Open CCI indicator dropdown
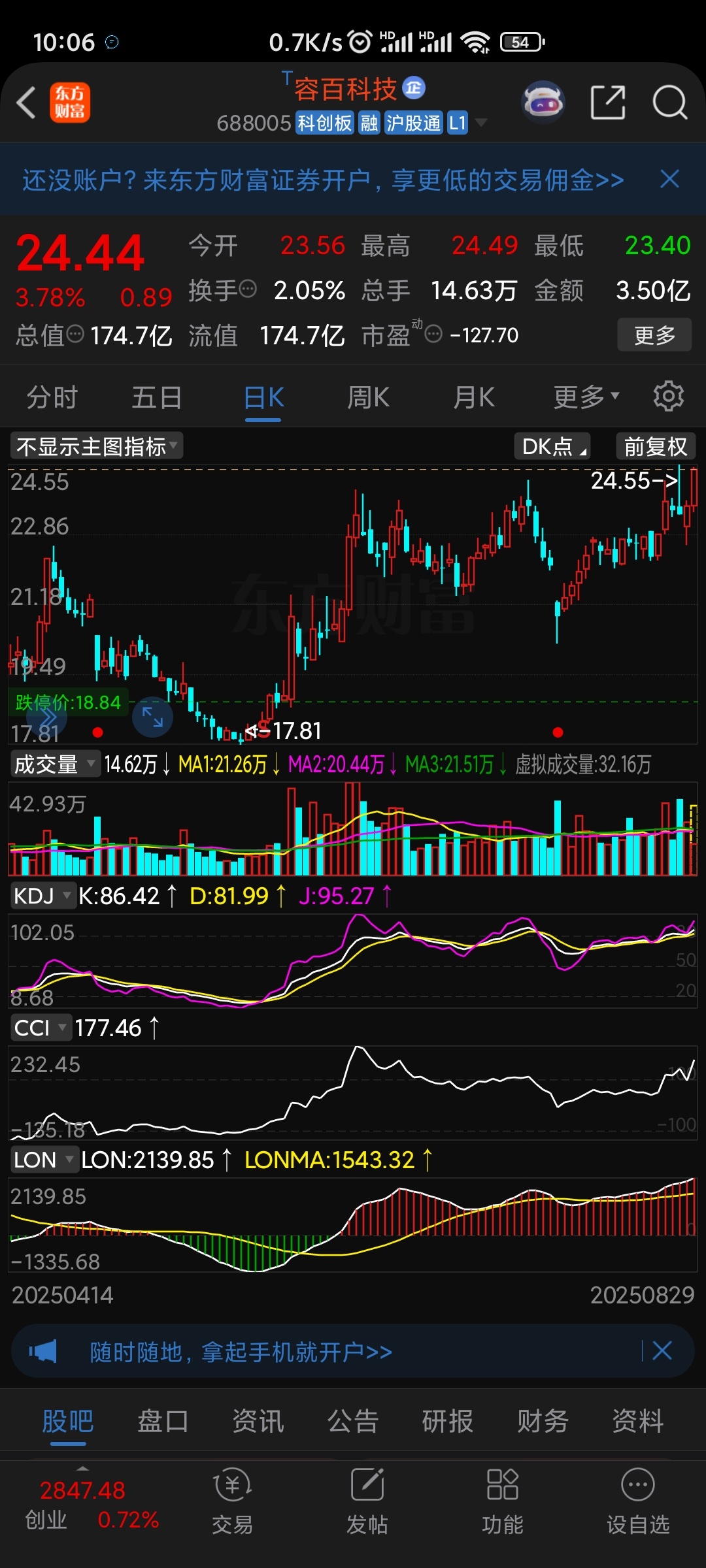706x1568 pixels. (41, 1028)
